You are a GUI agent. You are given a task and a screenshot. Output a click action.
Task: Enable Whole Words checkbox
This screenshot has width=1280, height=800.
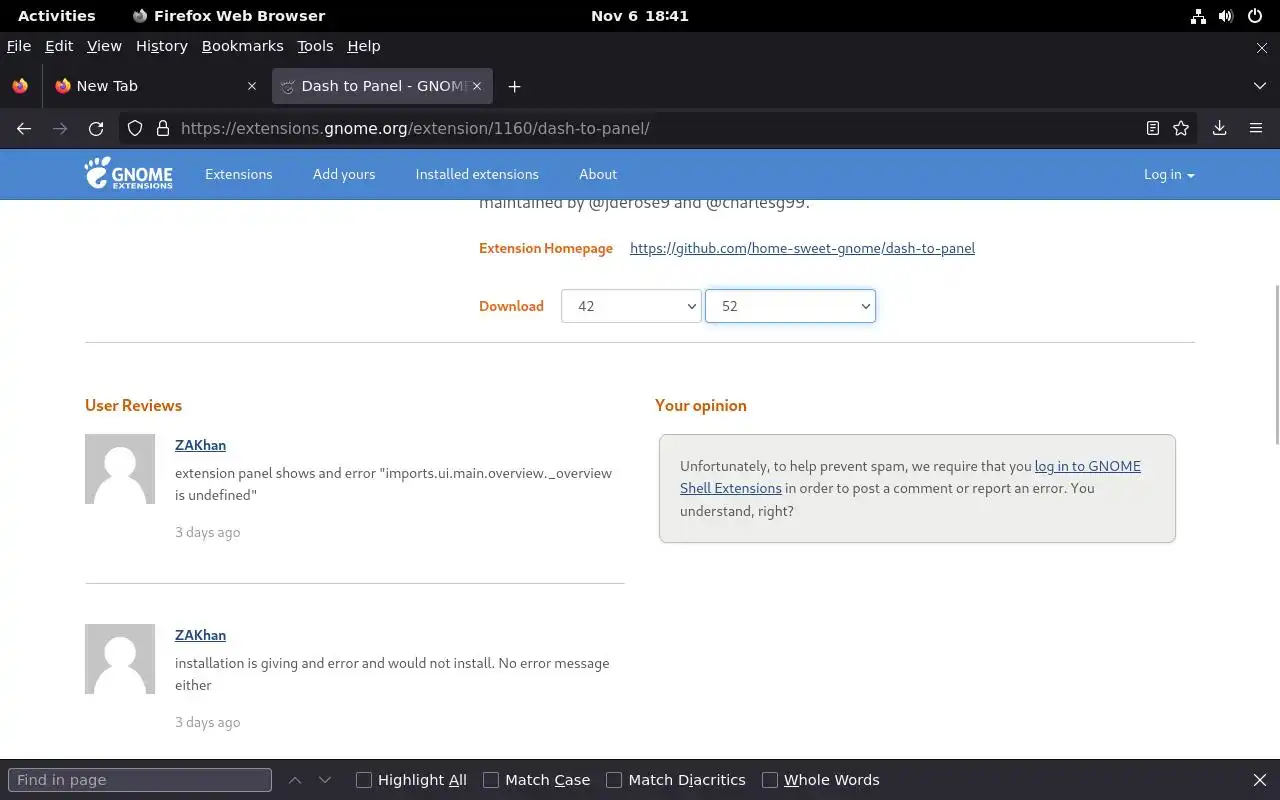[x=770, y=780]
